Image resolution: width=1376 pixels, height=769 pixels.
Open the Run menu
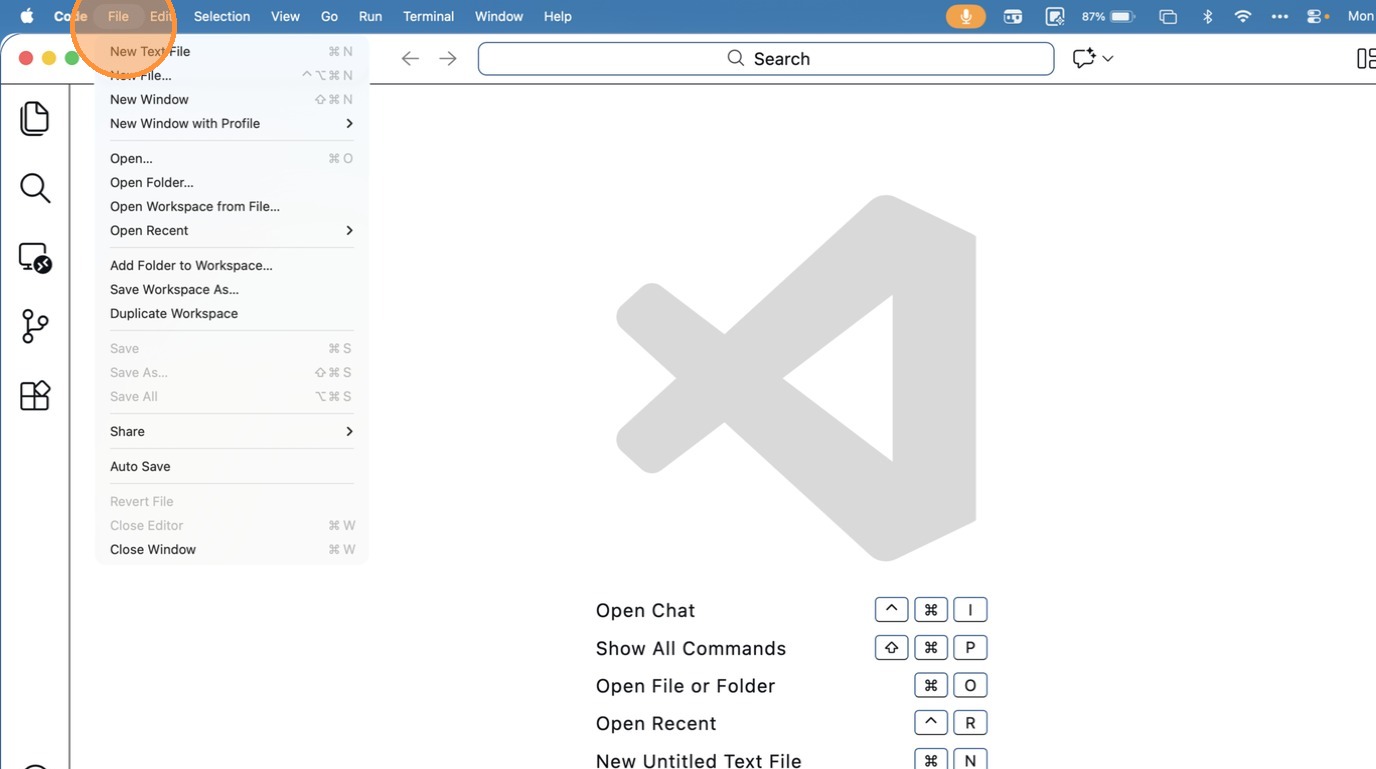pos(370,16)
